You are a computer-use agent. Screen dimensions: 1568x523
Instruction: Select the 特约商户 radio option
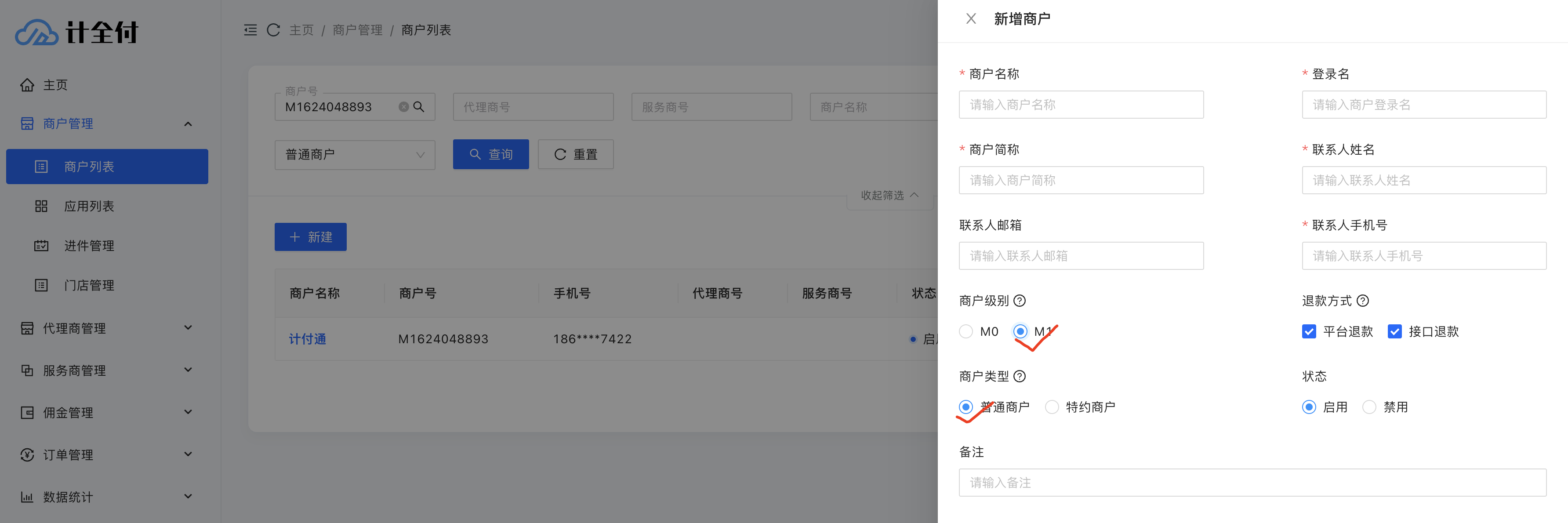[1052, 407]
